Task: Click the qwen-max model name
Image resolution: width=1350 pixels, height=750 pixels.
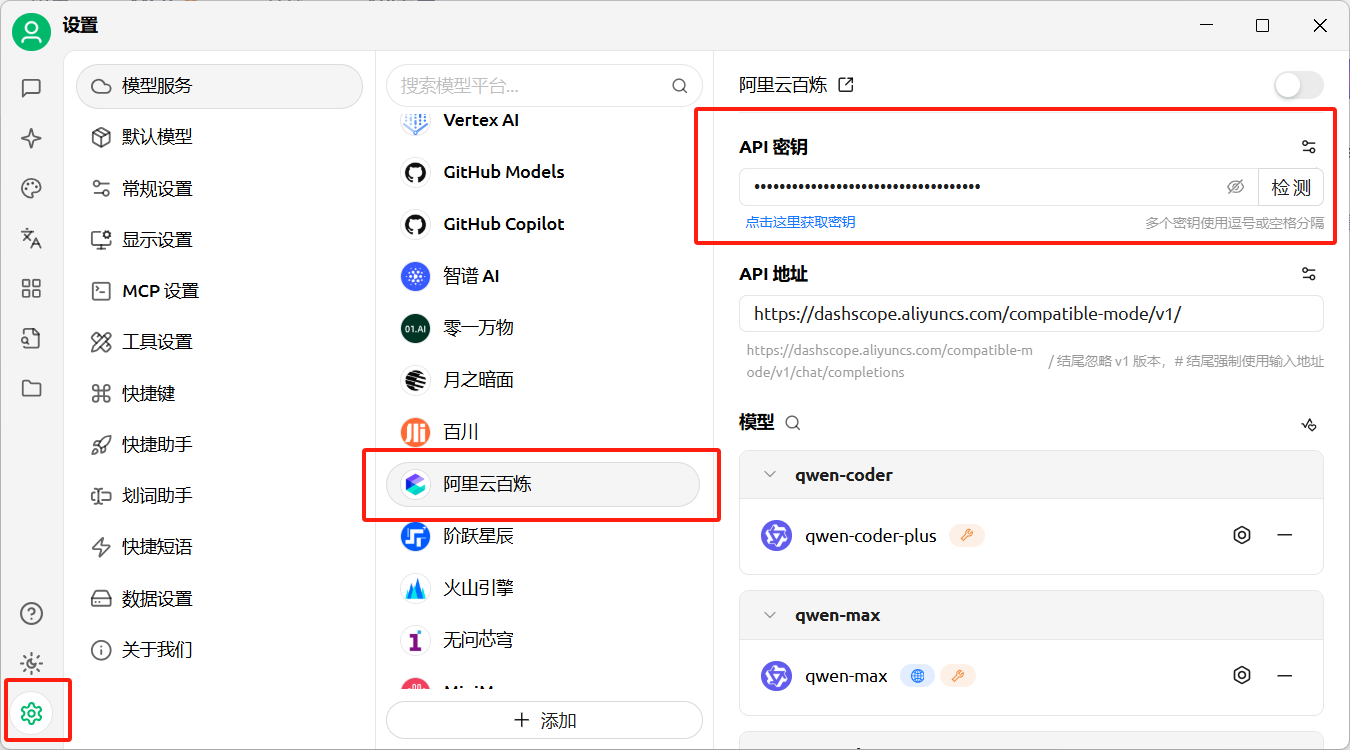Action: pyautogui.click(x=846, y=676)
